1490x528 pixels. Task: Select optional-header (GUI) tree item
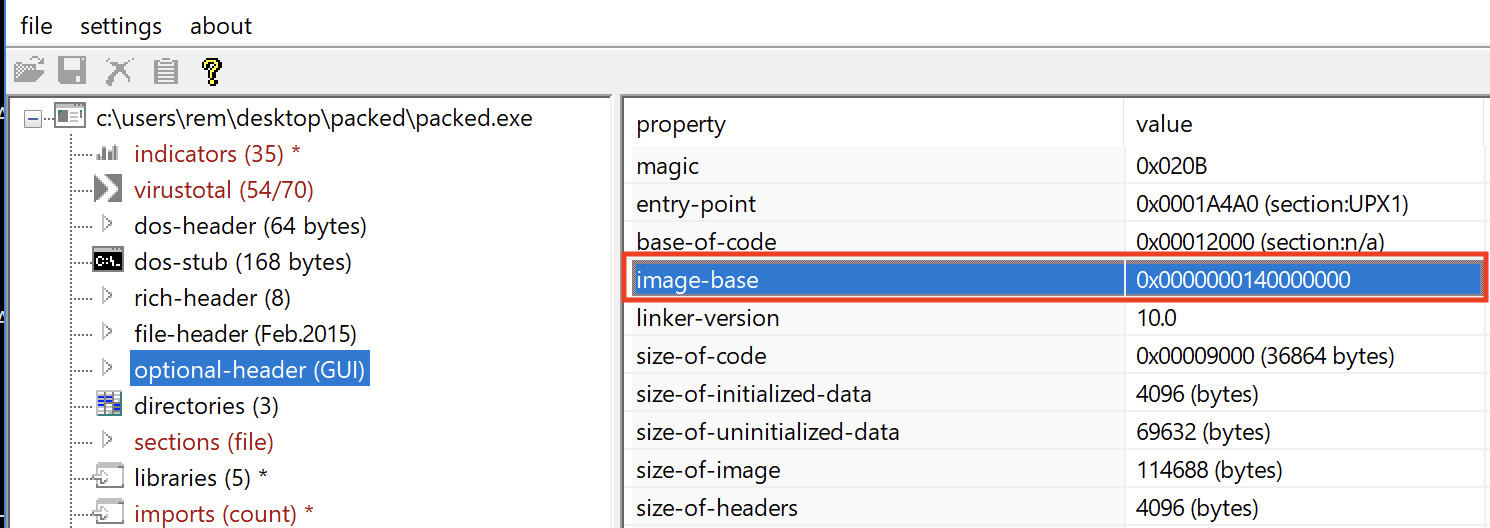pyautogui.click(x=250, y=370)
